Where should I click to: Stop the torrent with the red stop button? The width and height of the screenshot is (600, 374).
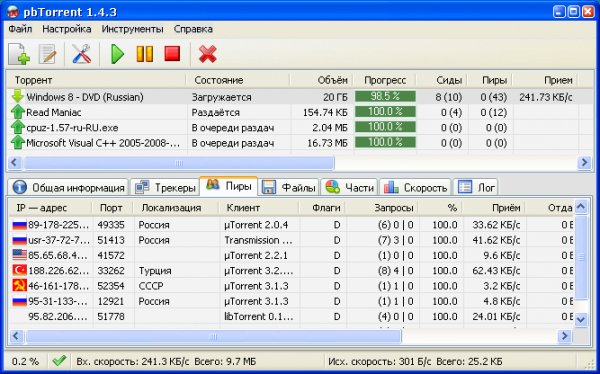(172, 54)
